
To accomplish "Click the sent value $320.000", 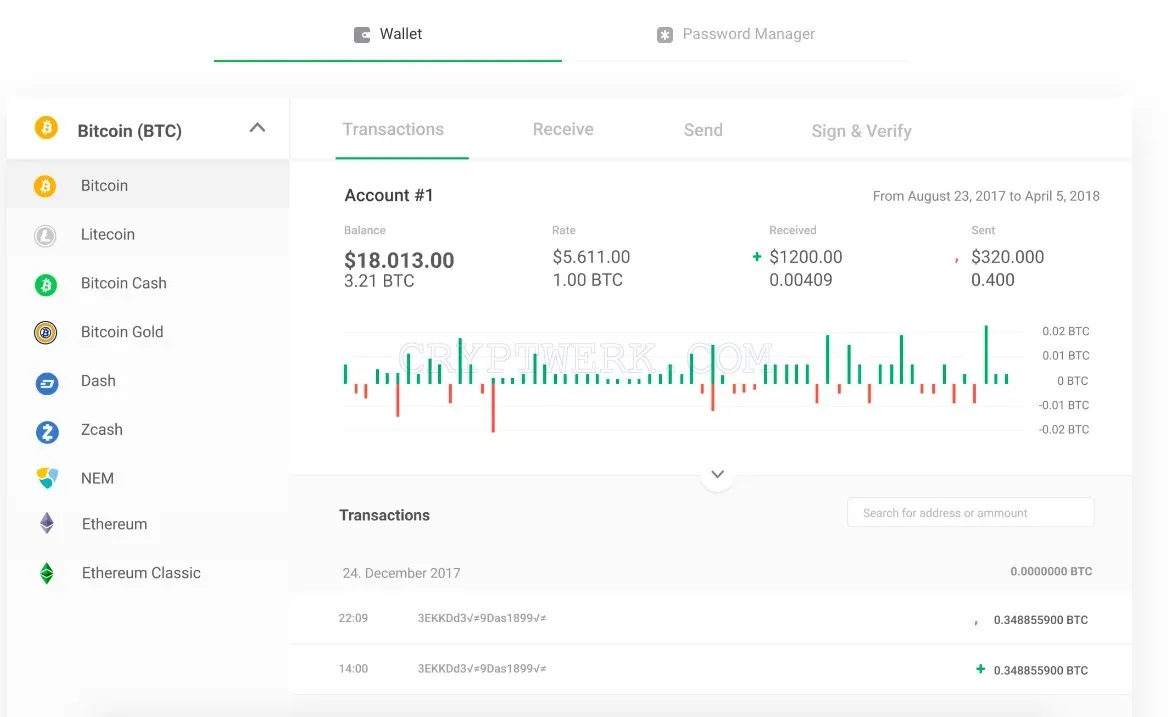I will 1007,257.
